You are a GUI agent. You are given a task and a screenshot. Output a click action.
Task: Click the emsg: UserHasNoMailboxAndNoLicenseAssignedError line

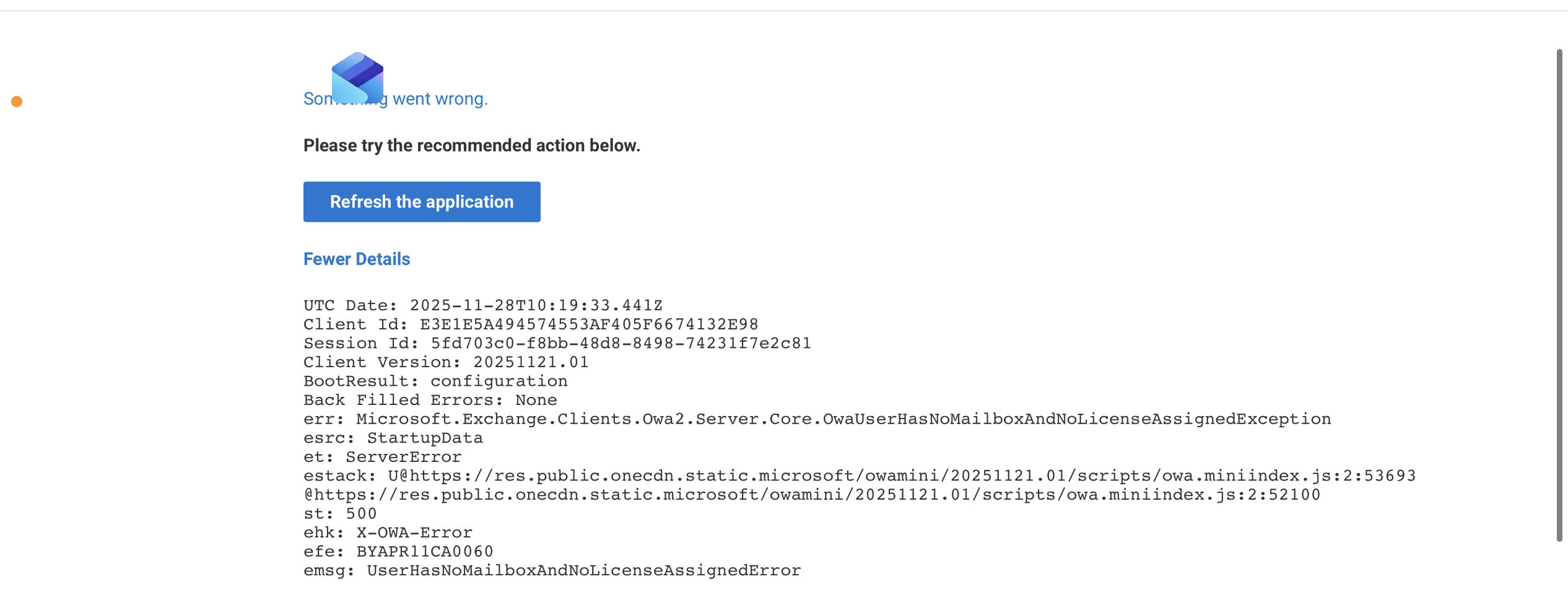(x=552, y=570)
